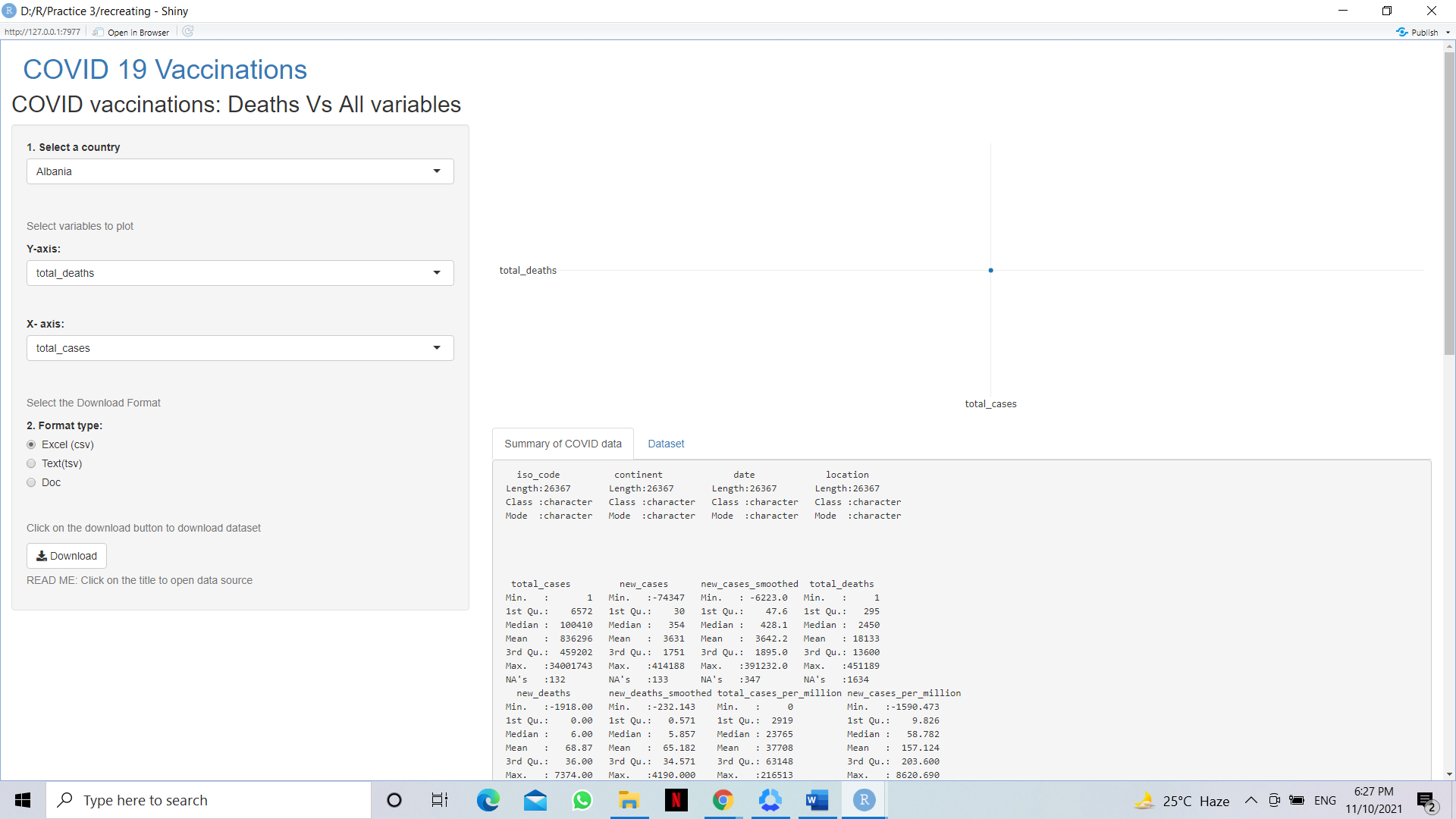This screenshot has height=819, width=1456.
Task: Expand X-axis variable selector dropdown
Action: [x=435, y=347]
